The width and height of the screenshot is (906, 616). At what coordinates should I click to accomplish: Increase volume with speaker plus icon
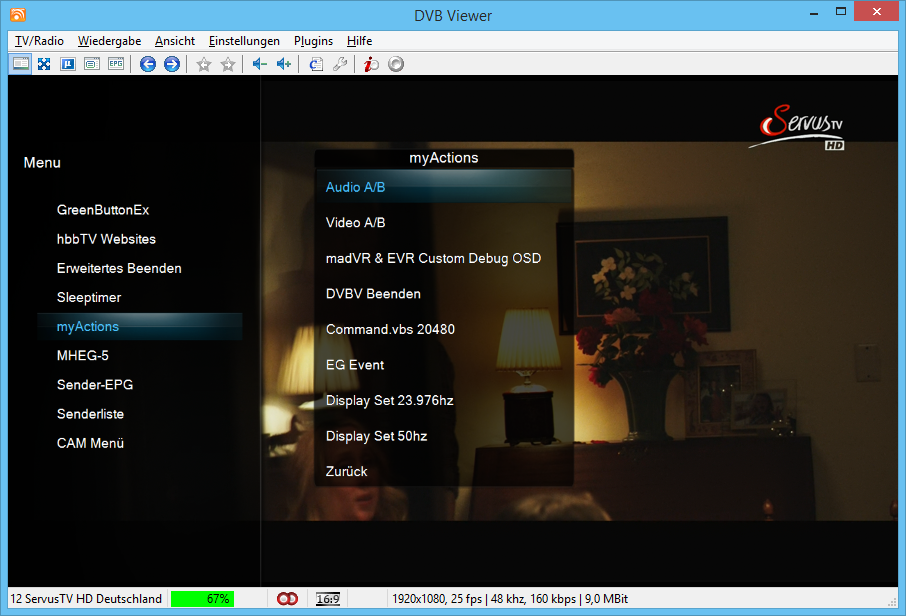pyautogui.click(x=283, y=64)
